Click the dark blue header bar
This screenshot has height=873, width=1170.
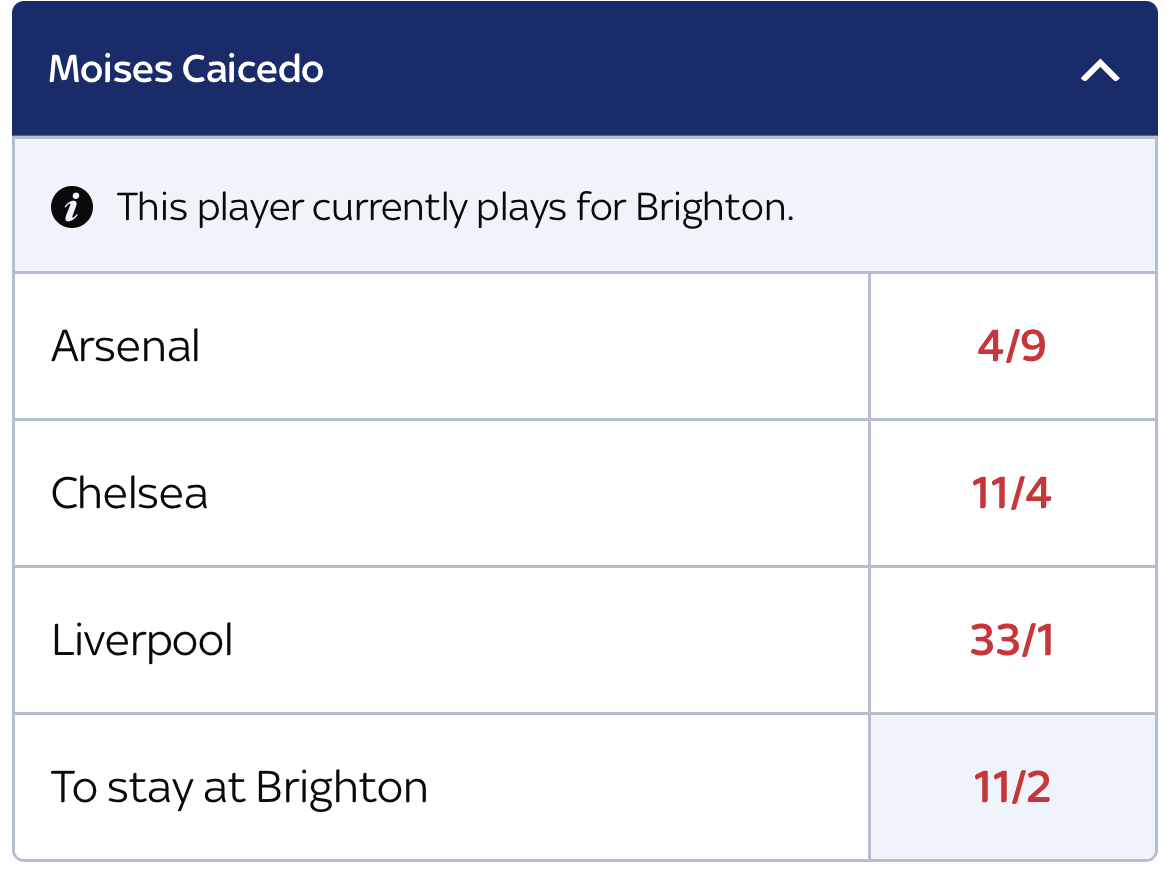[x=585, y=69]
